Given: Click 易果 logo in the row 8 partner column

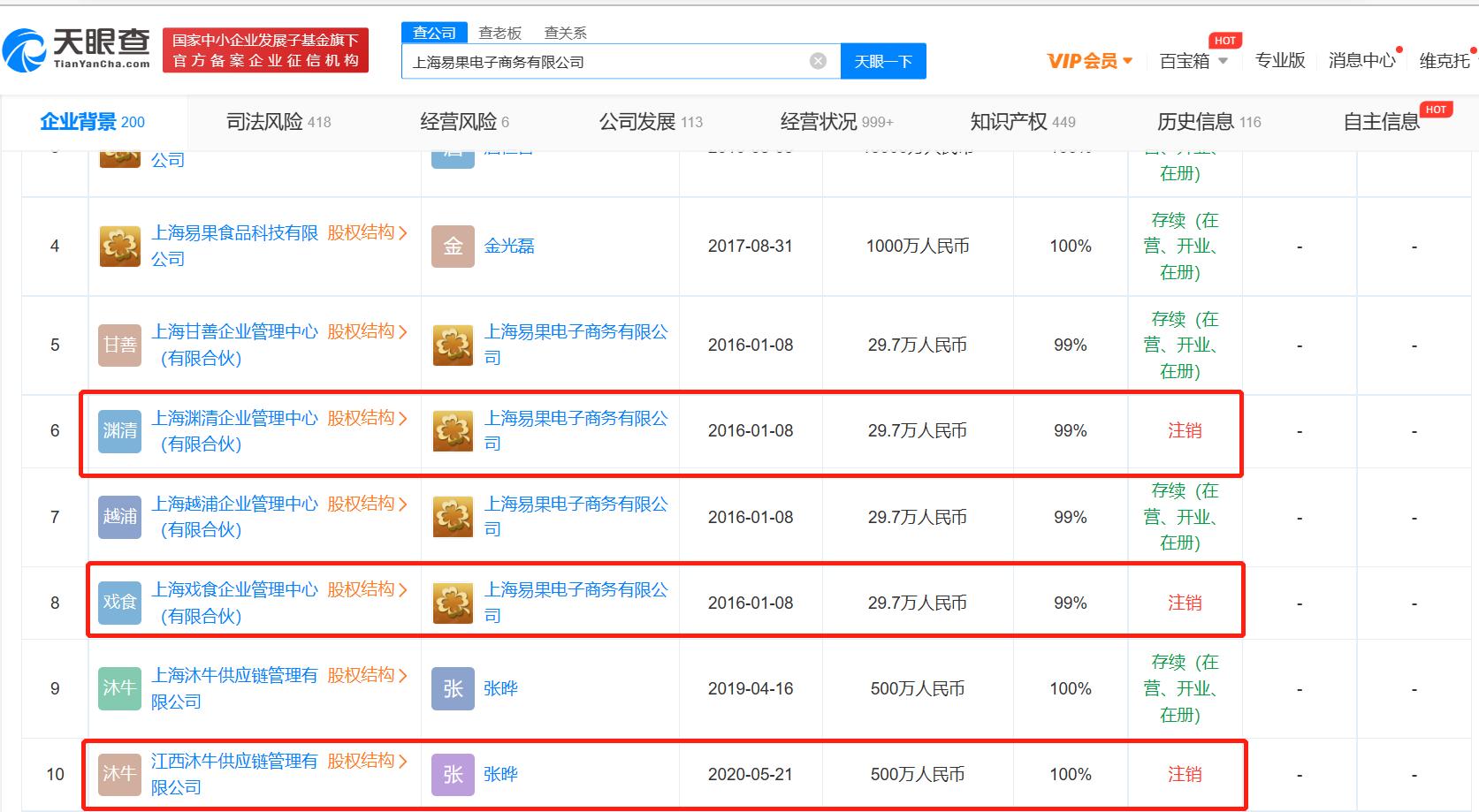Looking at the screenshot, I should point(453,603).
